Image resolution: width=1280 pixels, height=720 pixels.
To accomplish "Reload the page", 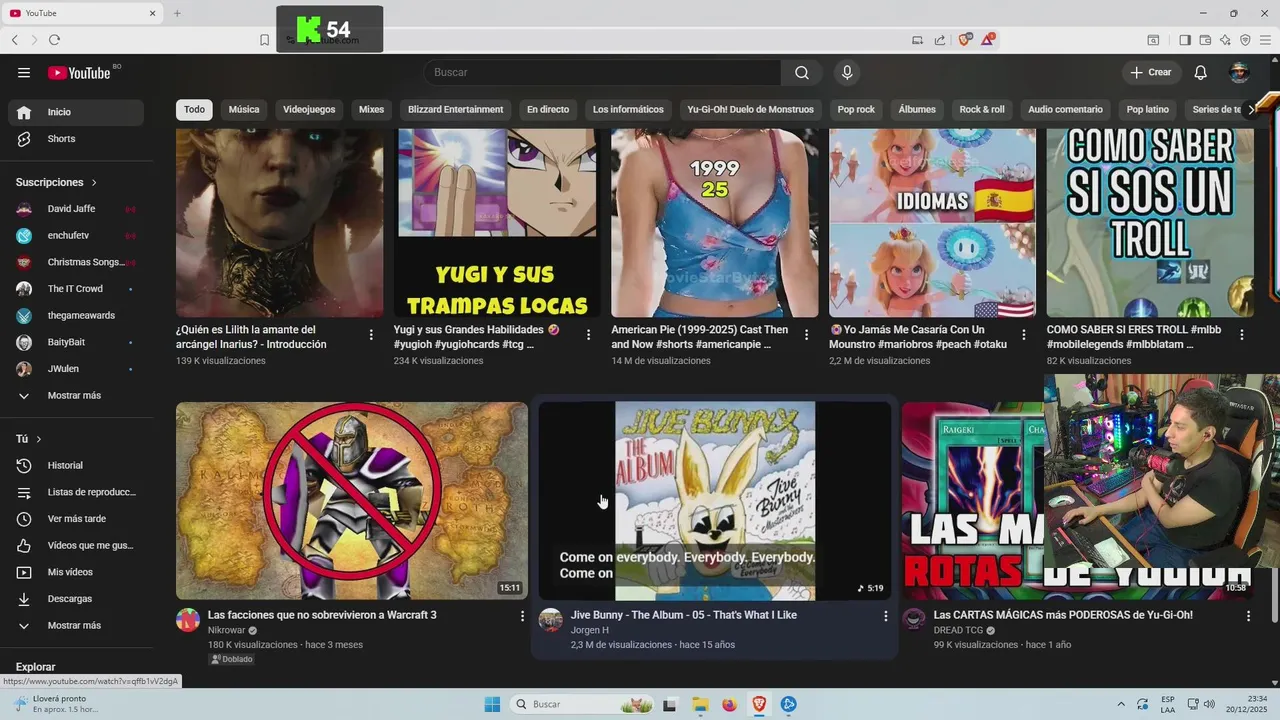I will [x=54, y=40].
